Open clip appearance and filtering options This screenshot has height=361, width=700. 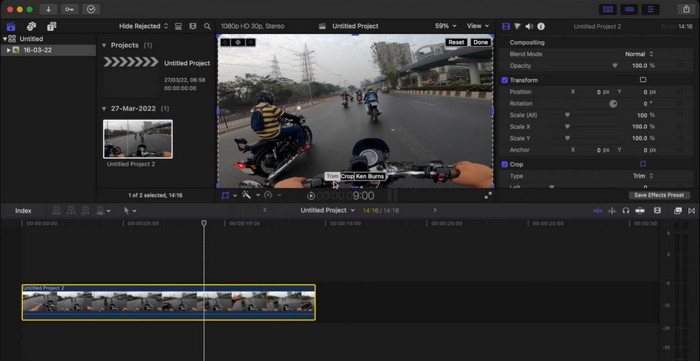[178, 26]
